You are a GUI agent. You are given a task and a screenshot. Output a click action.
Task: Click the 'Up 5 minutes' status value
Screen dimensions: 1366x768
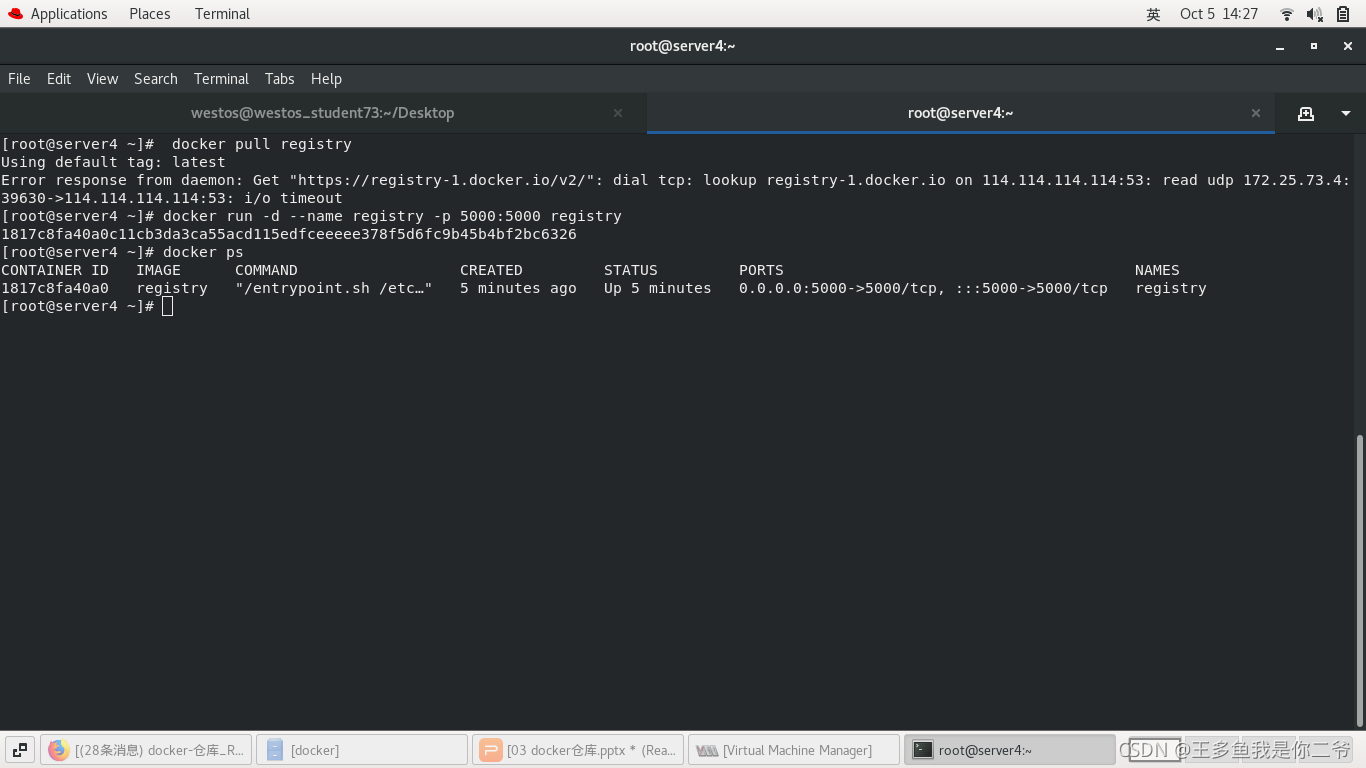[x=658, y=288]
